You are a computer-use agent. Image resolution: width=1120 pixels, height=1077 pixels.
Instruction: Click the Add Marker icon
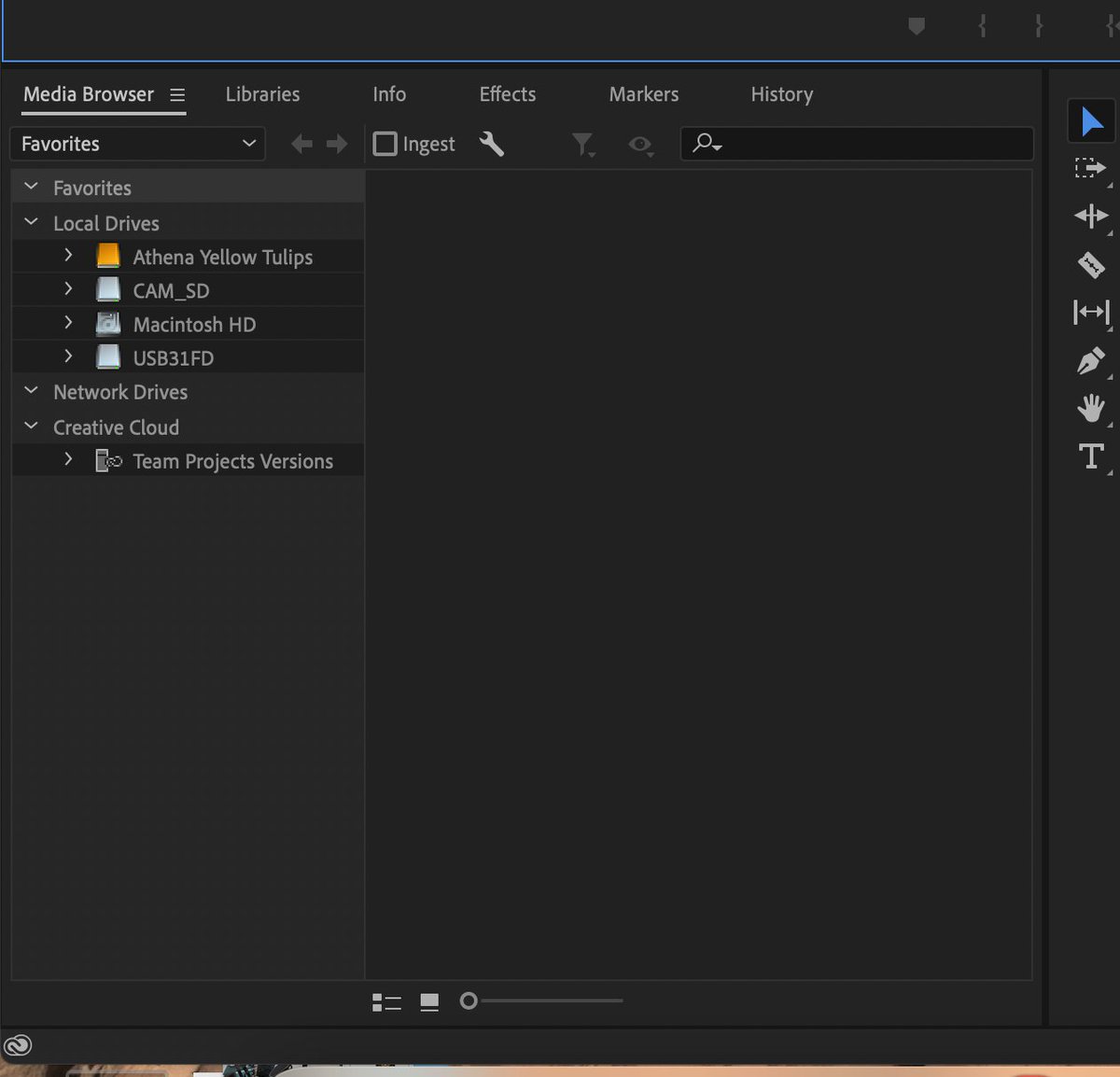(917, 26)
